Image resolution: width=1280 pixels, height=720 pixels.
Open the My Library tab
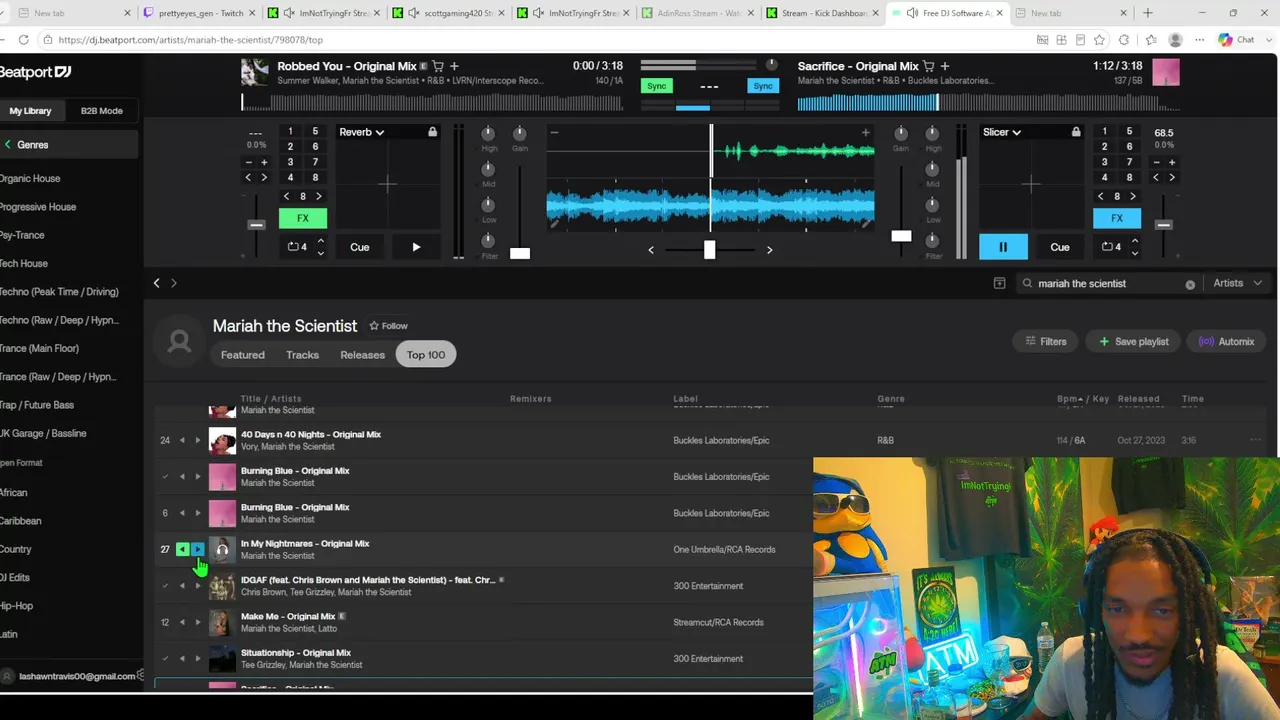30,111
